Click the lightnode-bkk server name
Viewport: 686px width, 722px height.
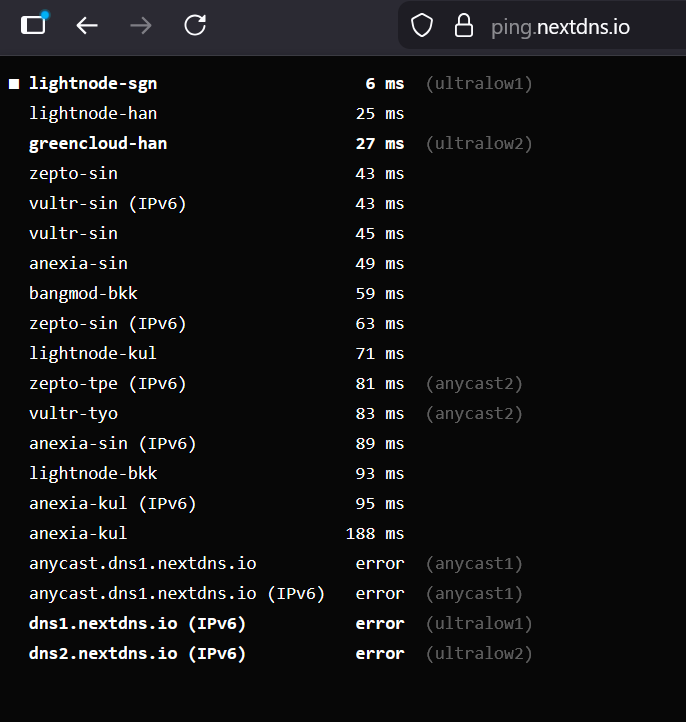pos(93,474)
